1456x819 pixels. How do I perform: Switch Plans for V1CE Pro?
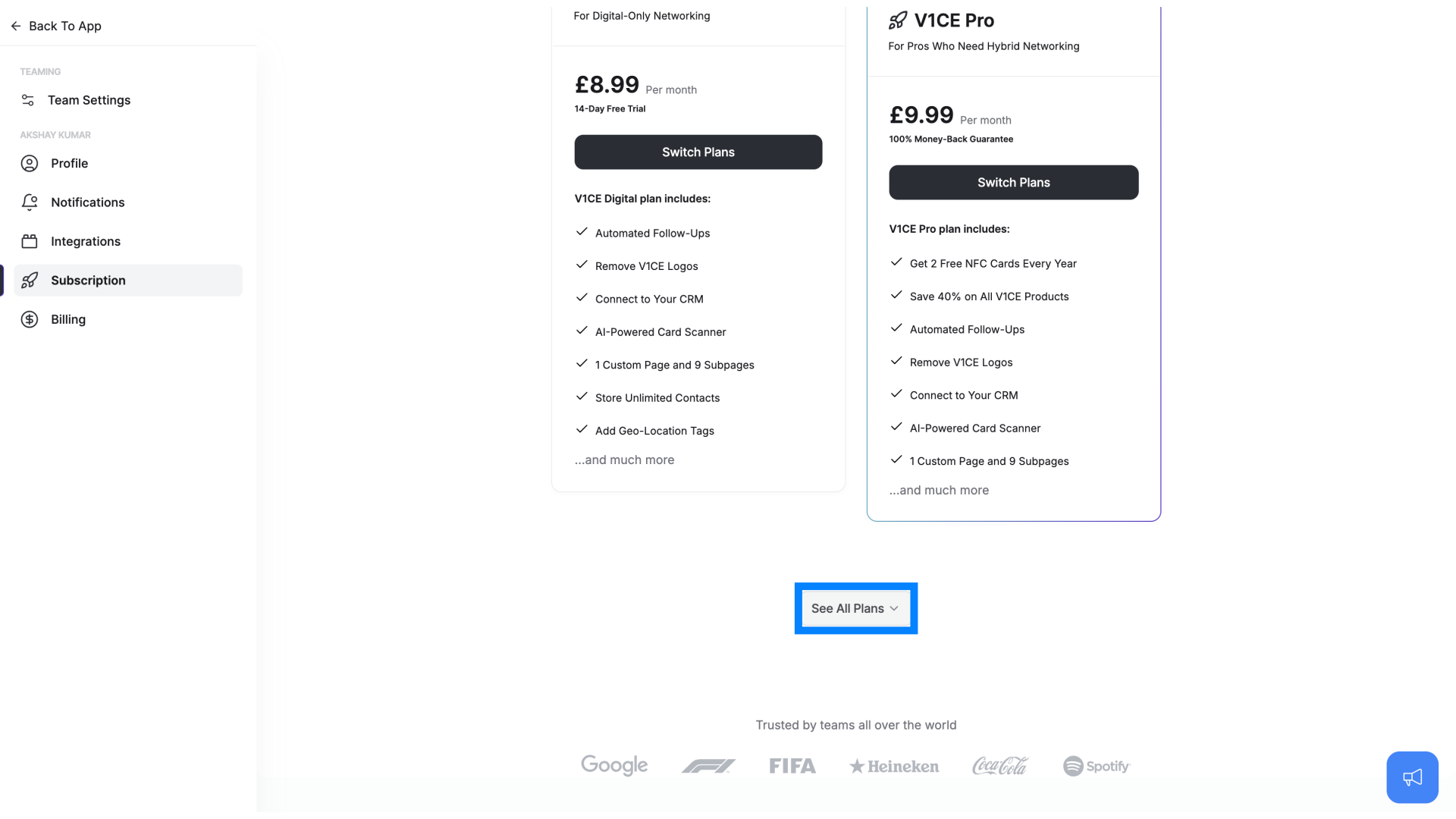tap(1014, 182)
